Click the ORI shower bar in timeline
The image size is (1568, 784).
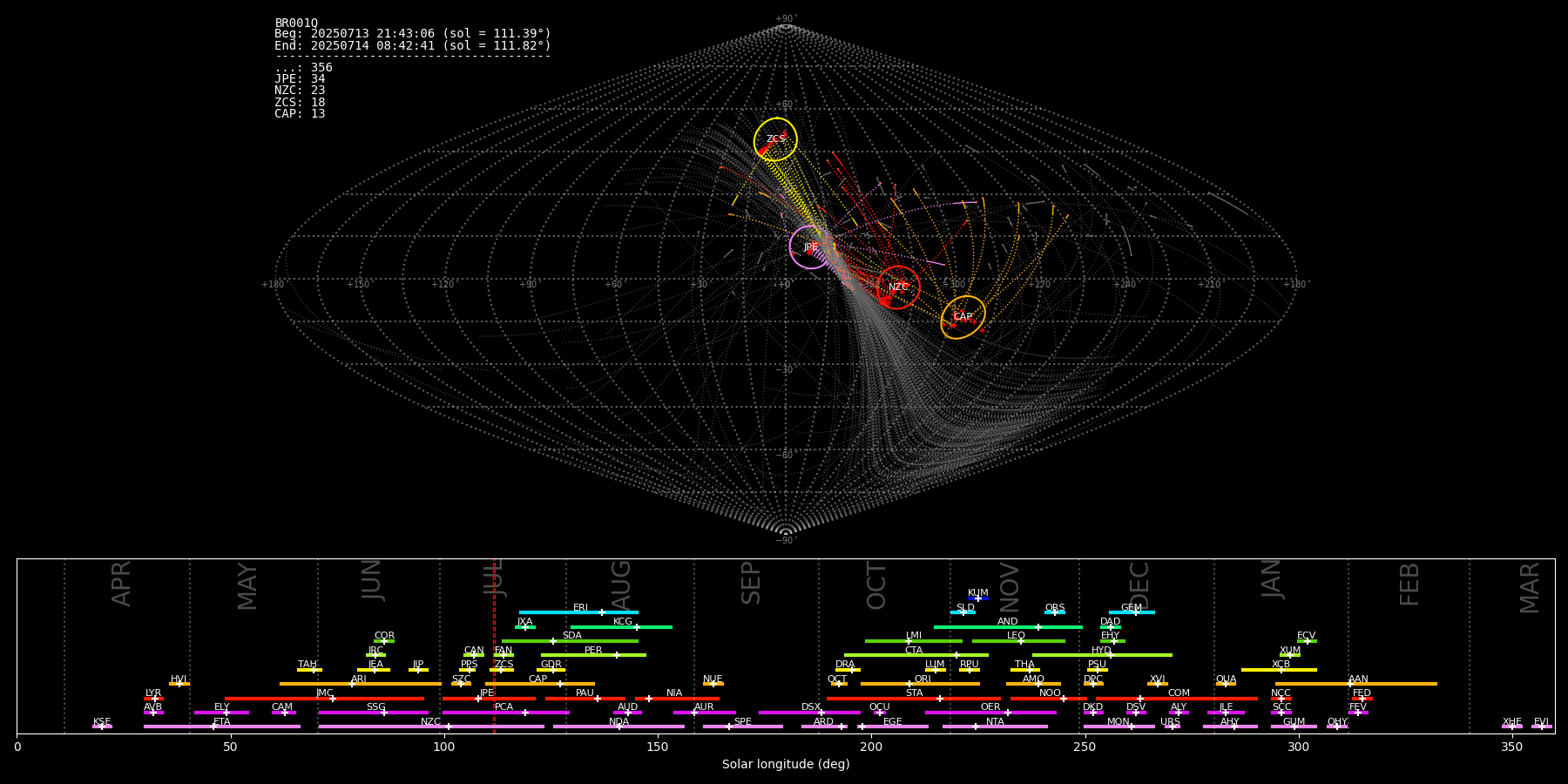point(920,684)
